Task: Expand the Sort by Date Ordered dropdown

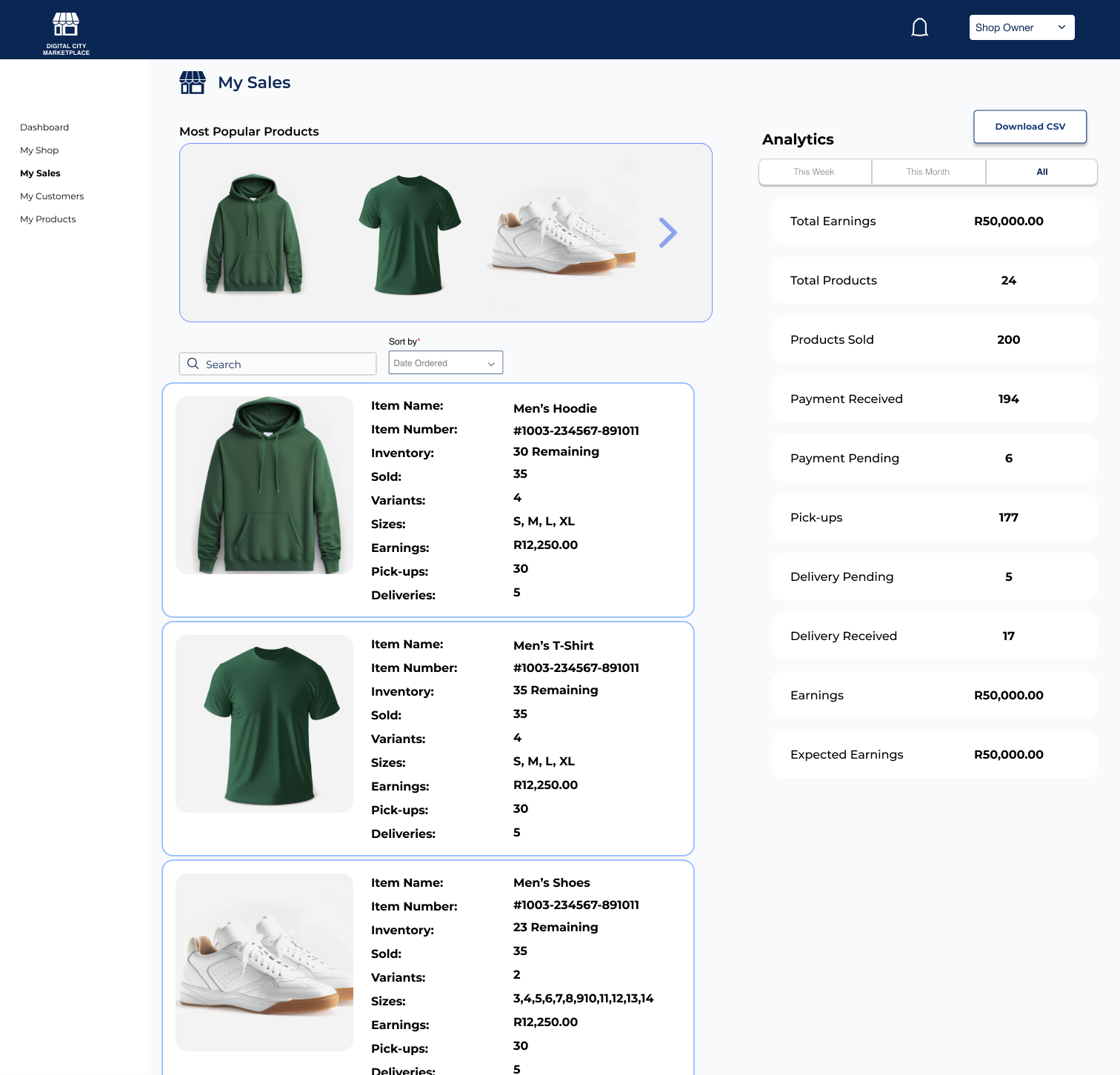Action: [445, 363]
